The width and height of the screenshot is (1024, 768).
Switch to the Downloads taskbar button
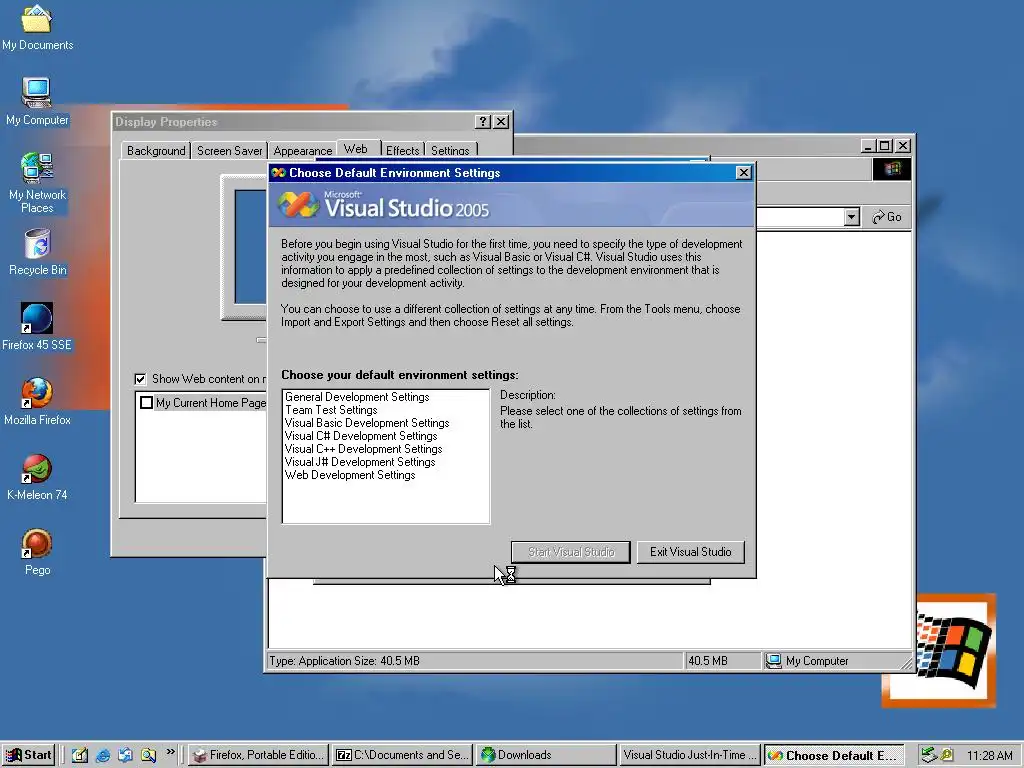pos(546,755)
